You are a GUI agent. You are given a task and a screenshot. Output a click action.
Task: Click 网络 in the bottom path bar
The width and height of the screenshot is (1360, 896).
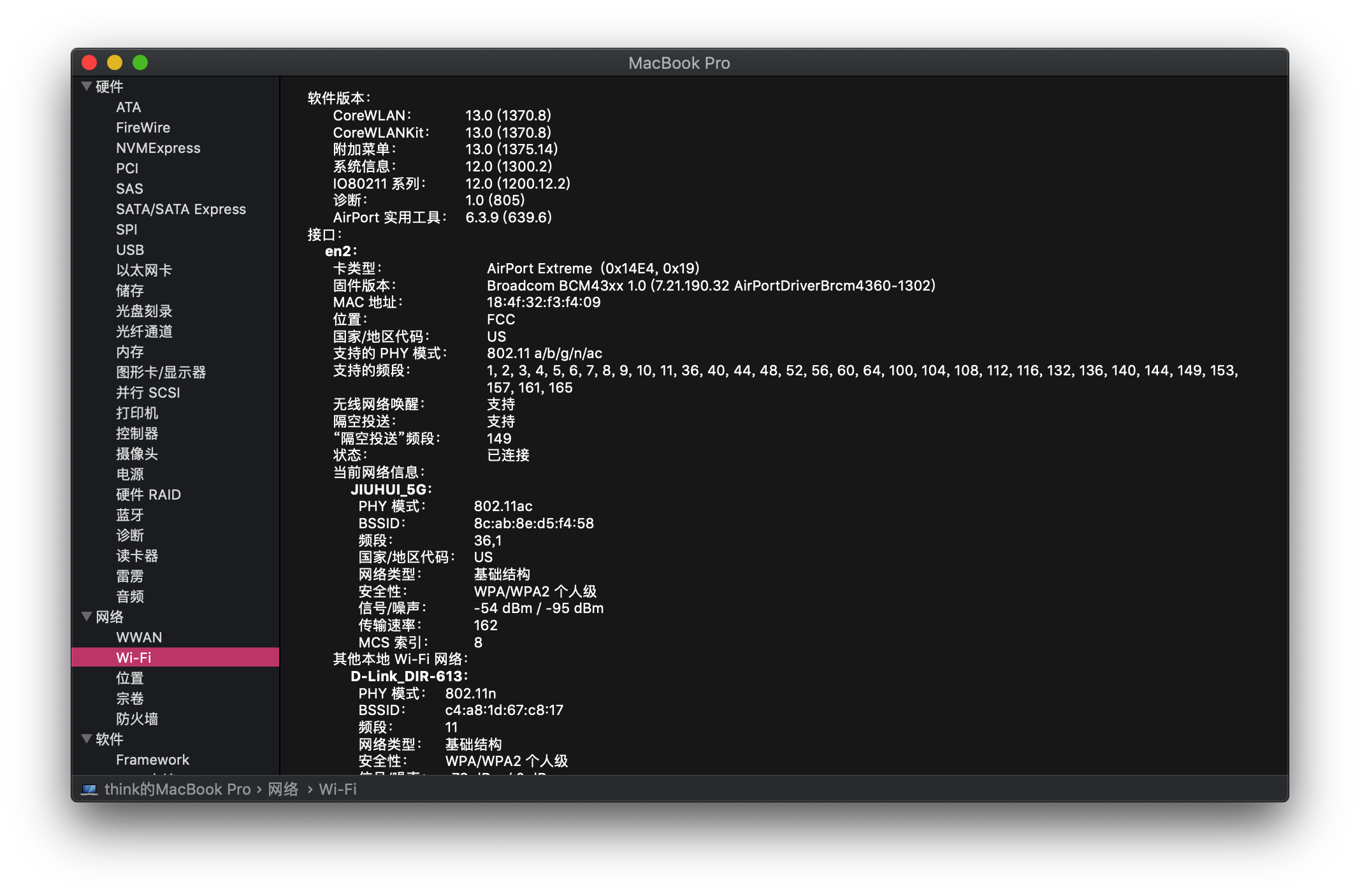283,790
